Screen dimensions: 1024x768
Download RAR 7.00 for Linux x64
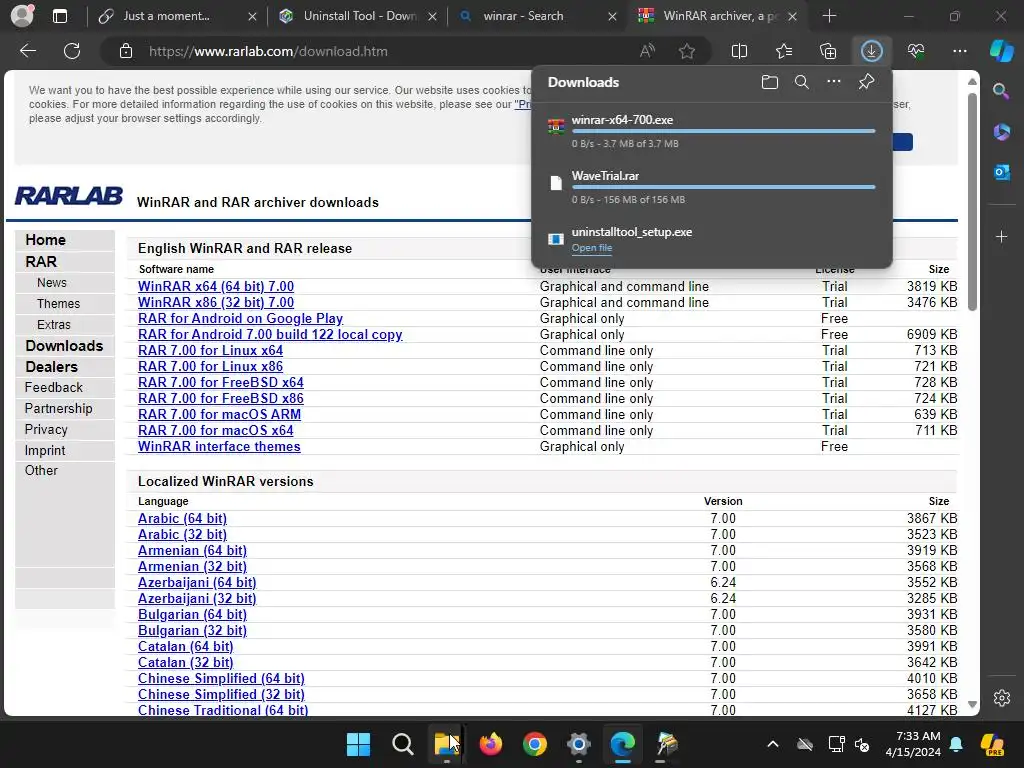click(210, 350)
